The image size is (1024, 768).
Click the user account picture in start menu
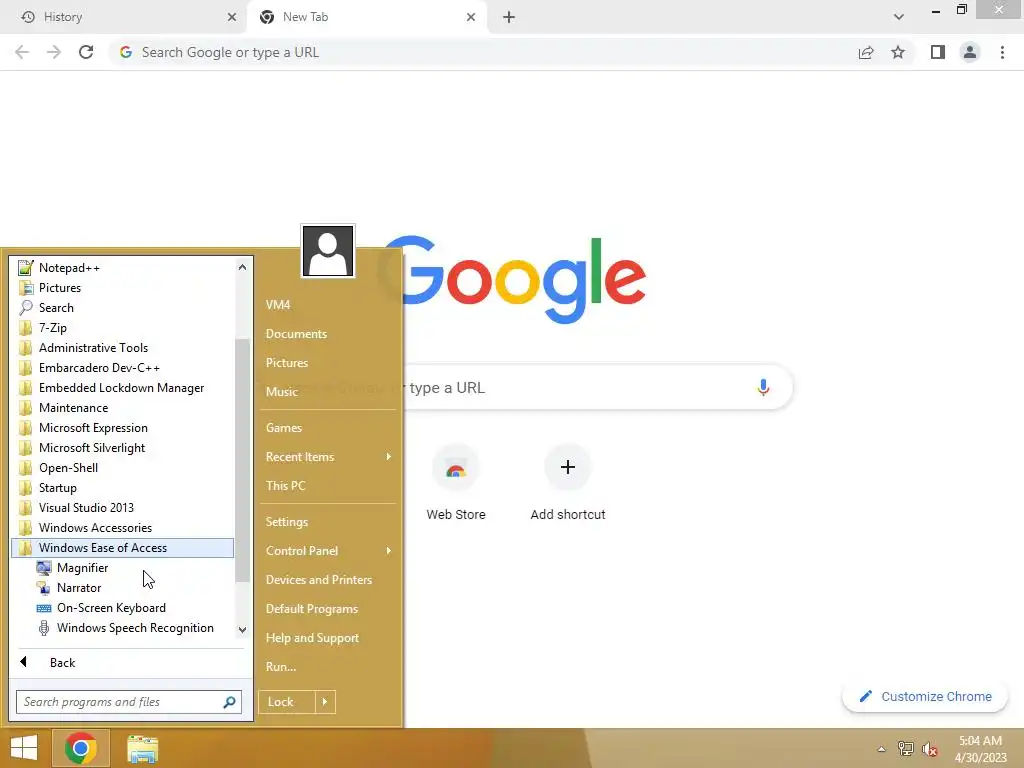click(x=328, y=251)
